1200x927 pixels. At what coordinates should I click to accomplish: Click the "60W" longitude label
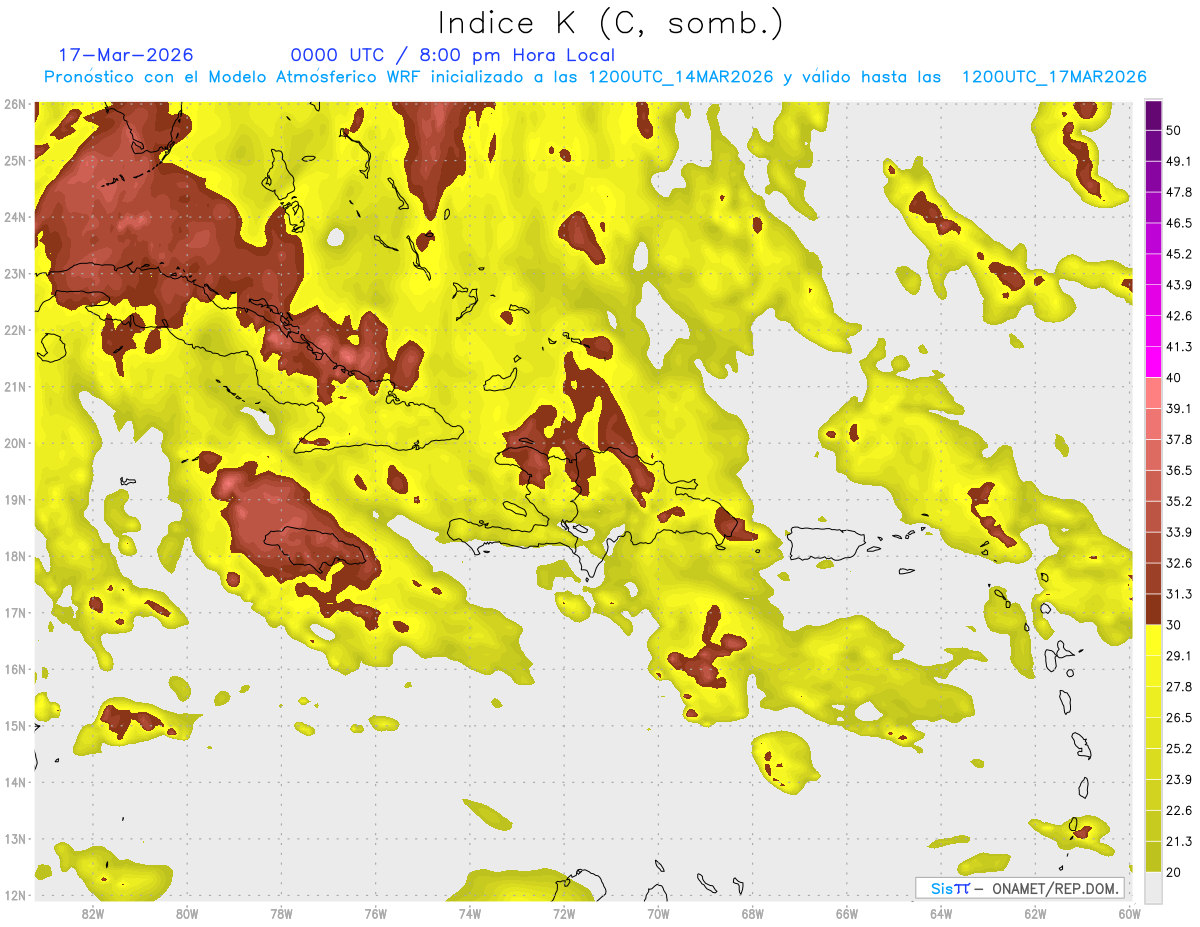pos(1129,914)
